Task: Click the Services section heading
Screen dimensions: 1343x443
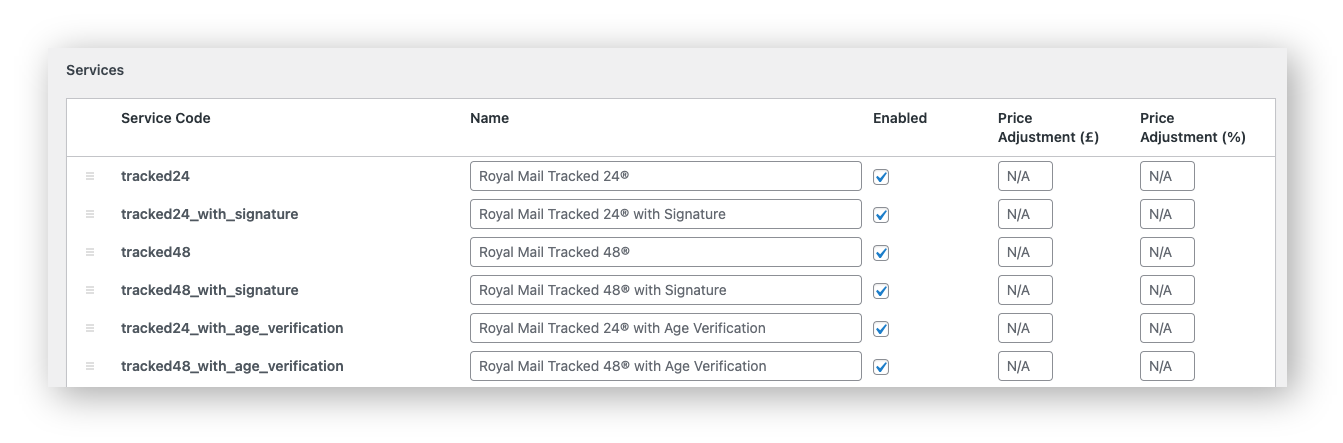Action: pyautogui.click(x=95, y=70)
